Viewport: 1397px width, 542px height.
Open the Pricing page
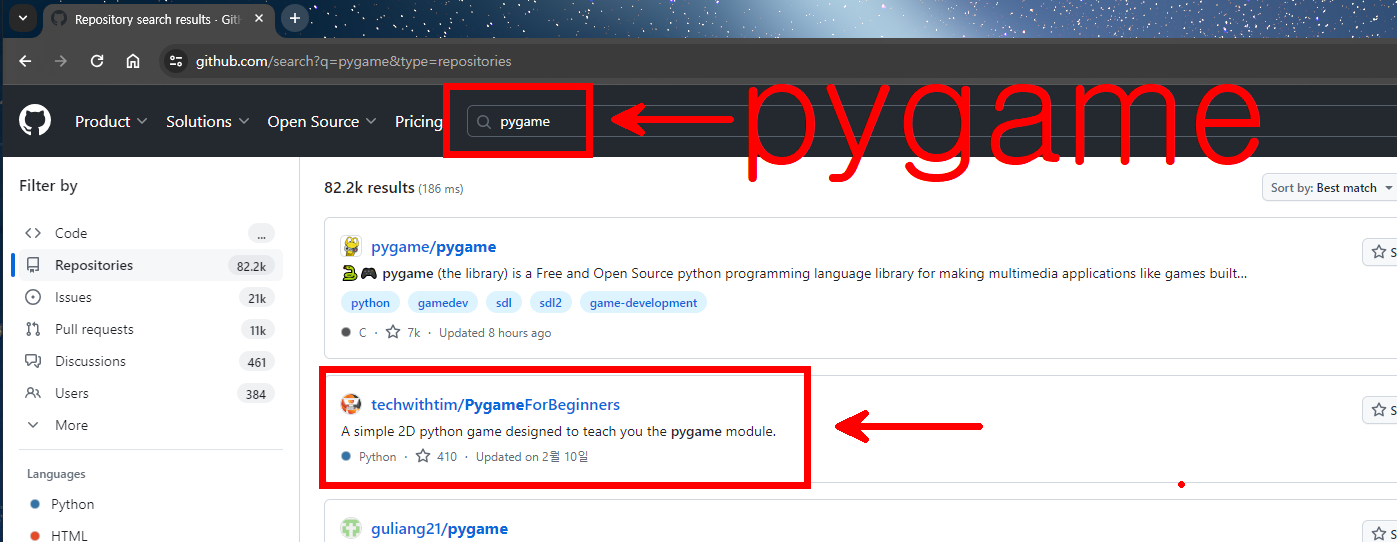pos(418,121)
